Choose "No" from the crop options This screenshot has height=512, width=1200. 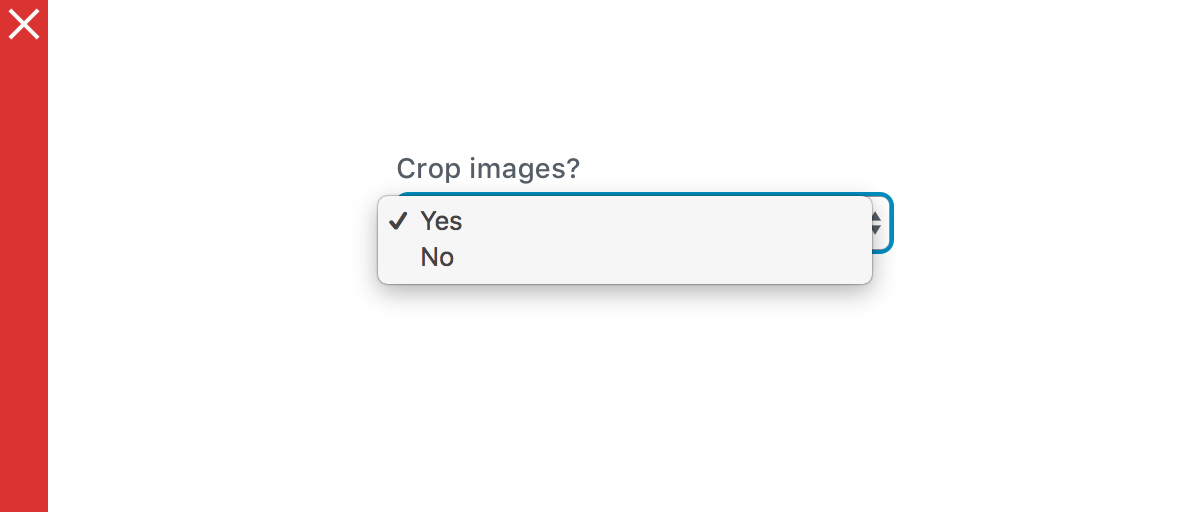click(x=437, y=258)
